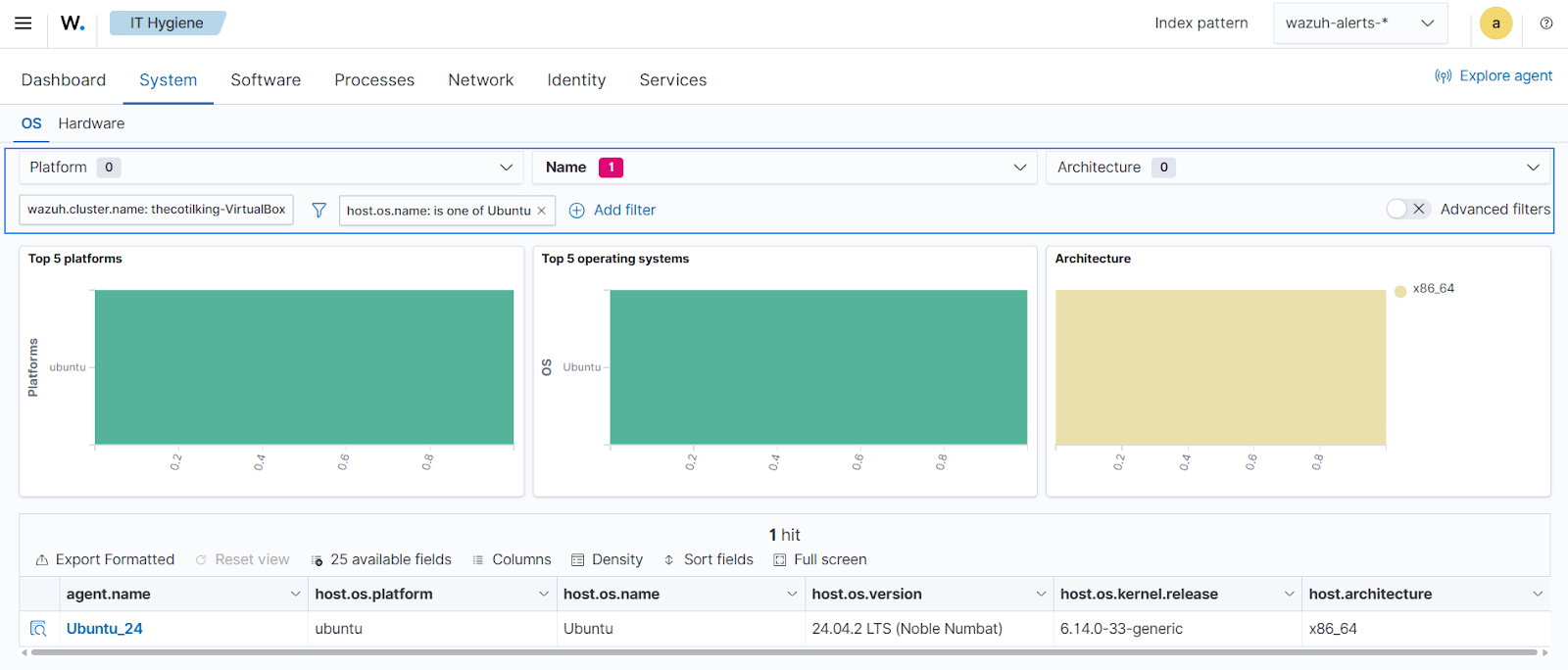Image resolution: width=1568 pixels, height=670 pixels.
Task: Open host.os.platform column header menu chevron
Action: (x=544, y=595)
